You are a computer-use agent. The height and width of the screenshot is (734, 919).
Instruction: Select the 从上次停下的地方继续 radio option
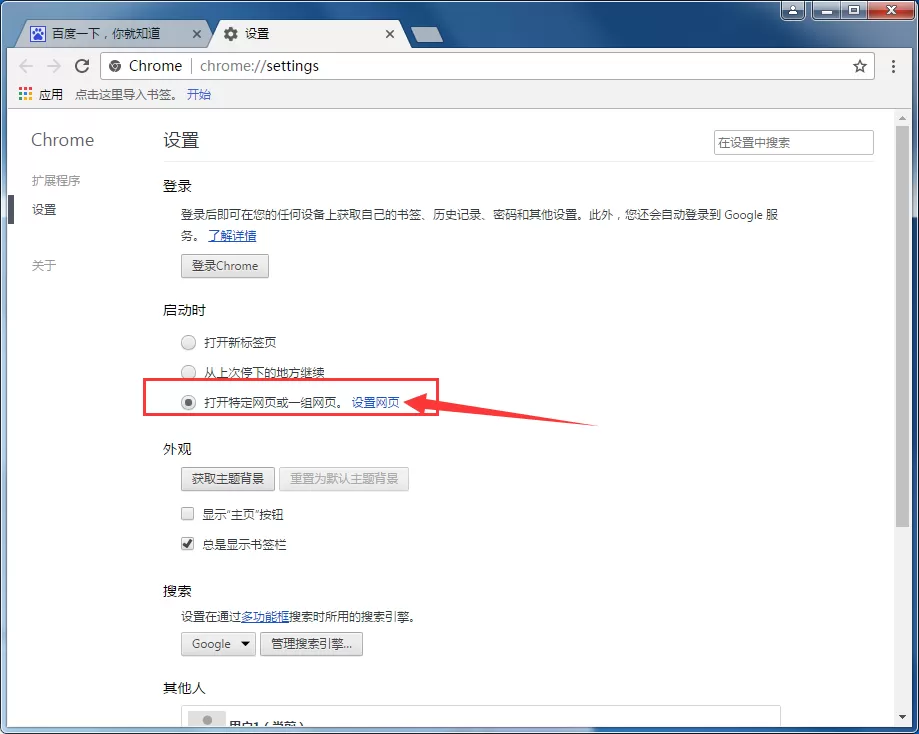(188, 372)
